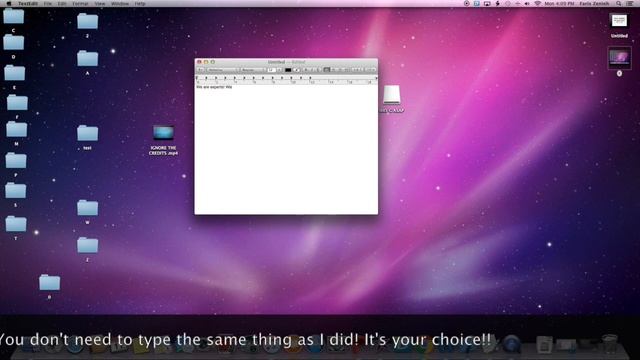The height and width of the screenshot is (360, 640).
Task: Select the folder labeled E
Action: [x=14, y=73]
